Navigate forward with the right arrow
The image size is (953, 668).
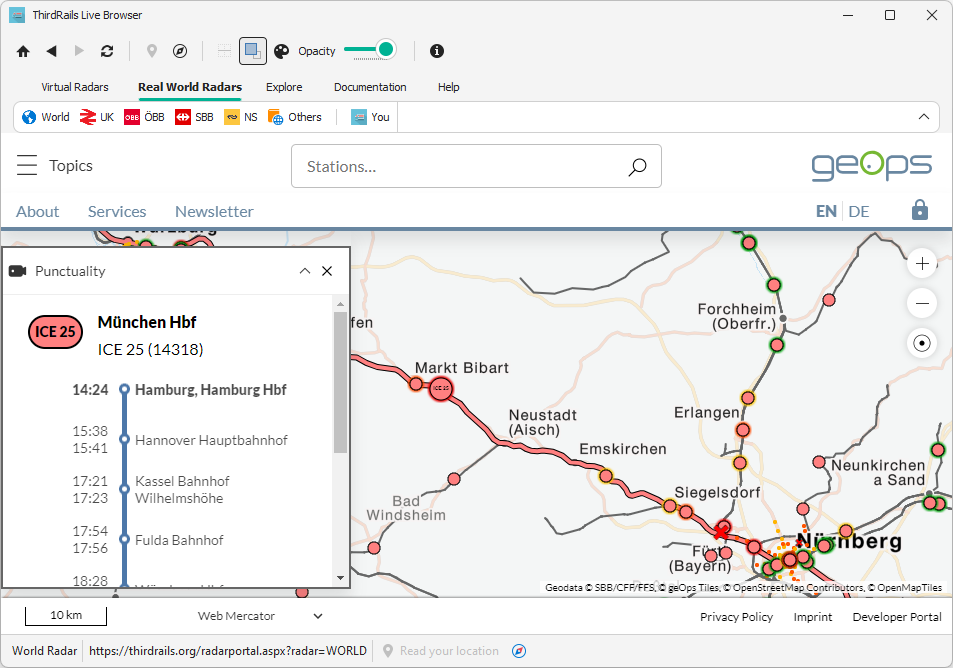(79, 51)
